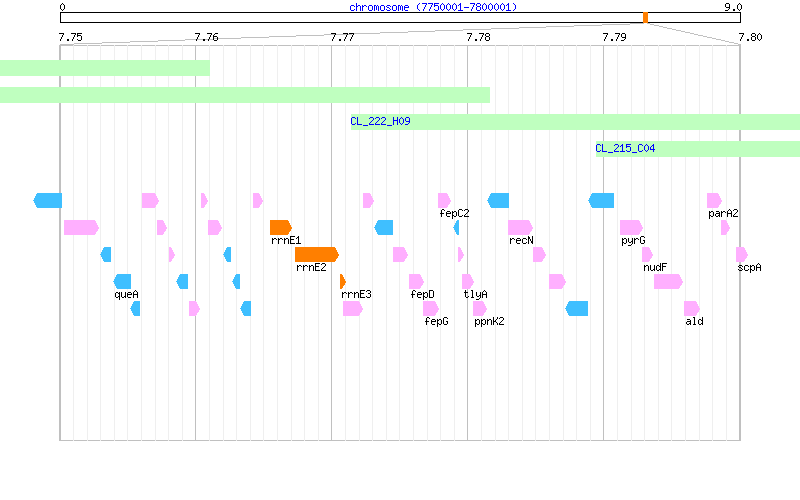Click the pink fepC2 gene arrow
The image size is (800, 500).
[x=444, y=201]
